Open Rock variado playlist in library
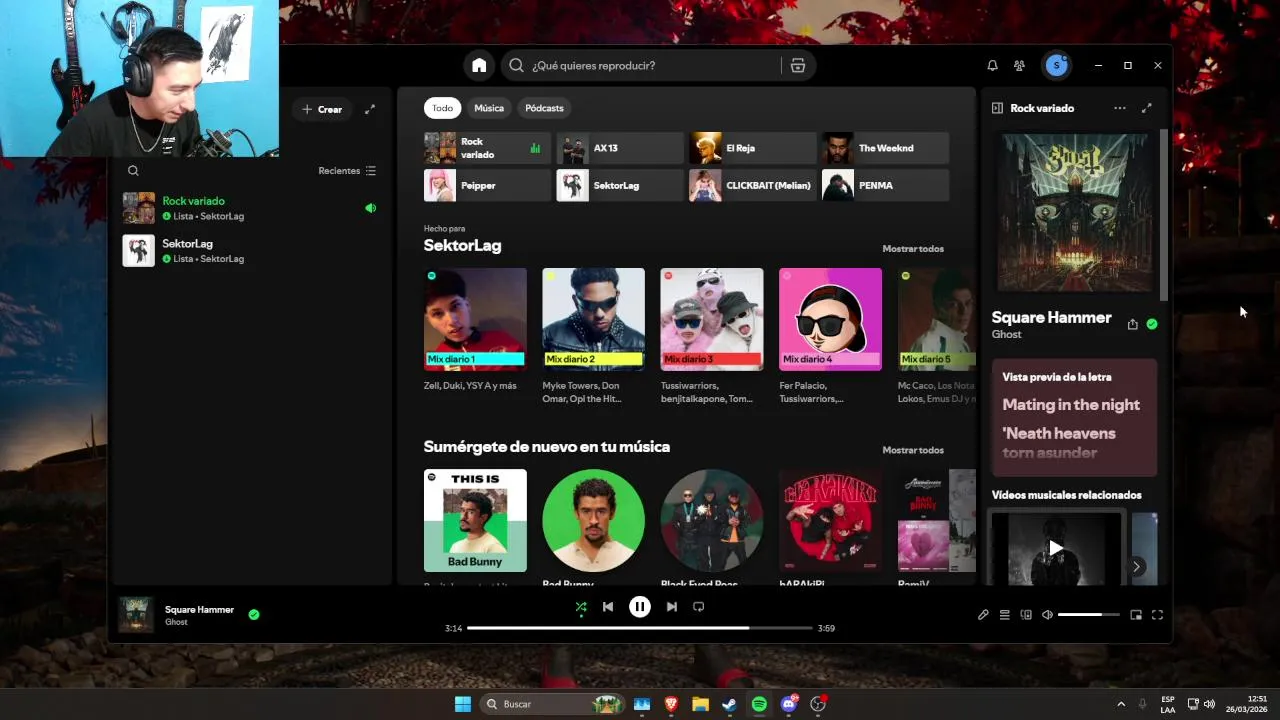 (x=251, y=208)
